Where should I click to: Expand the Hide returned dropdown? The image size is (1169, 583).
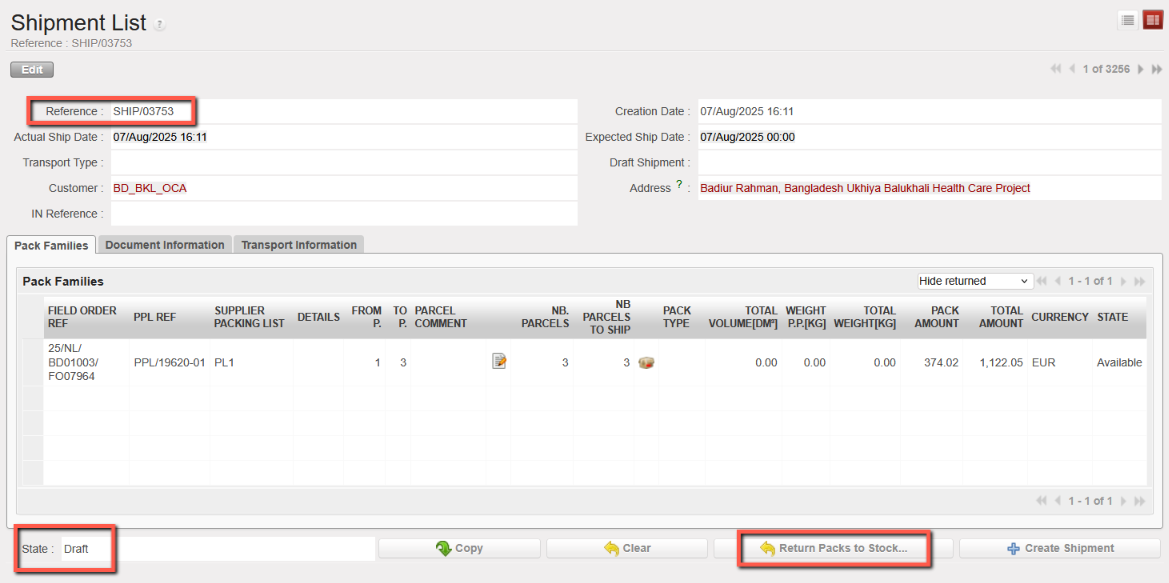(975, 281)
